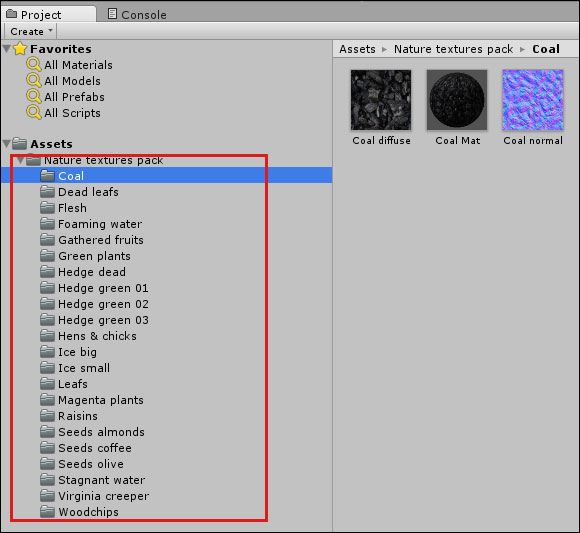Switch to the Console tab

(137, 14)
